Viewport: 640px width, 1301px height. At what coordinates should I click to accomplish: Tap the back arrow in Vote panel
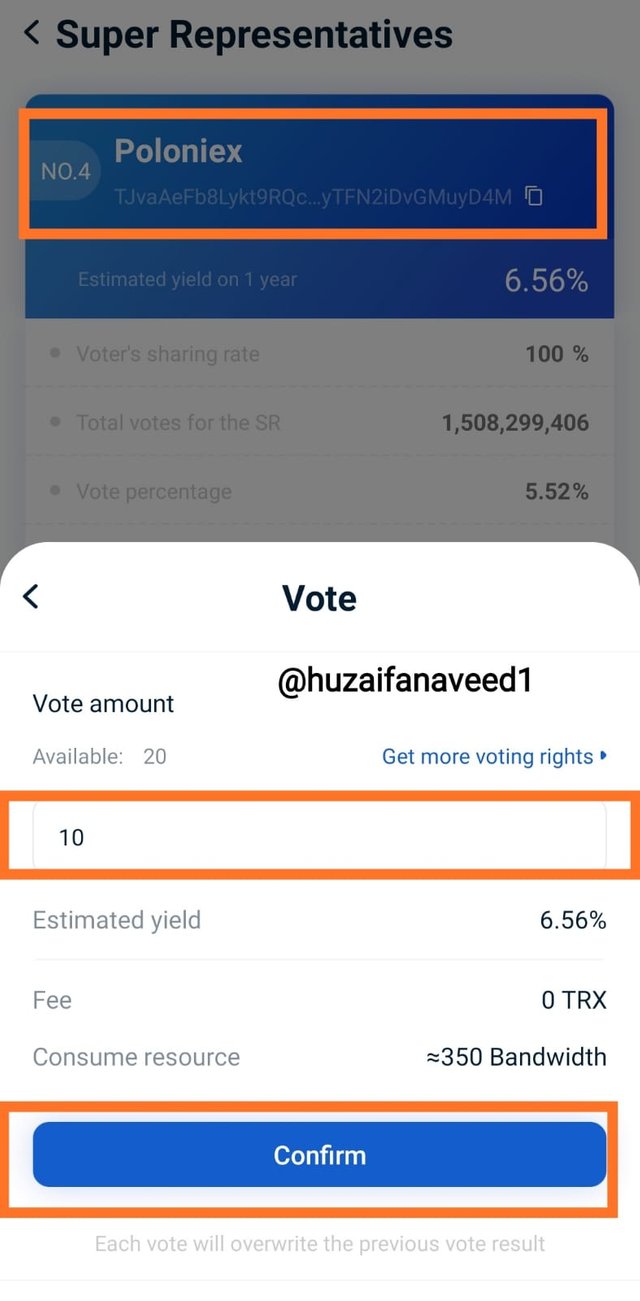pyautogui.click(x=32, y=597)
